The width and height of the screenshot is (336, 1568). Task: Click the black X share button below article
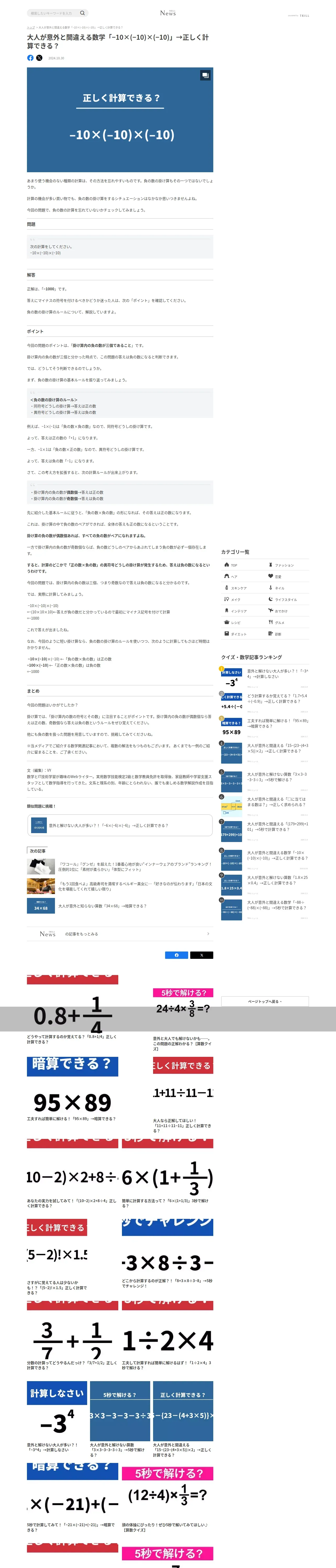coord(202,955)
